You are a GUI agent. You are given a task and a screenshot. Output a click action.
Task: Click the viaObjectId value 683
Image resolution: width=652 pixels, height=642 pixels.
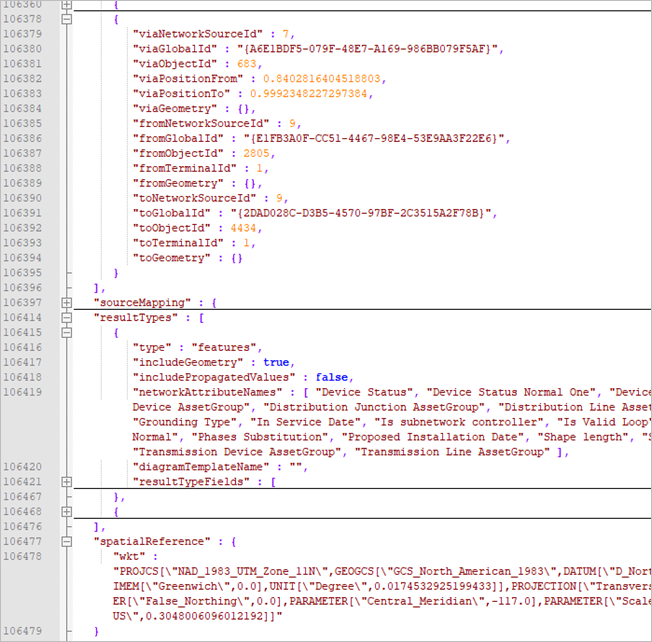pyautogui.click(x=247, y=64)
